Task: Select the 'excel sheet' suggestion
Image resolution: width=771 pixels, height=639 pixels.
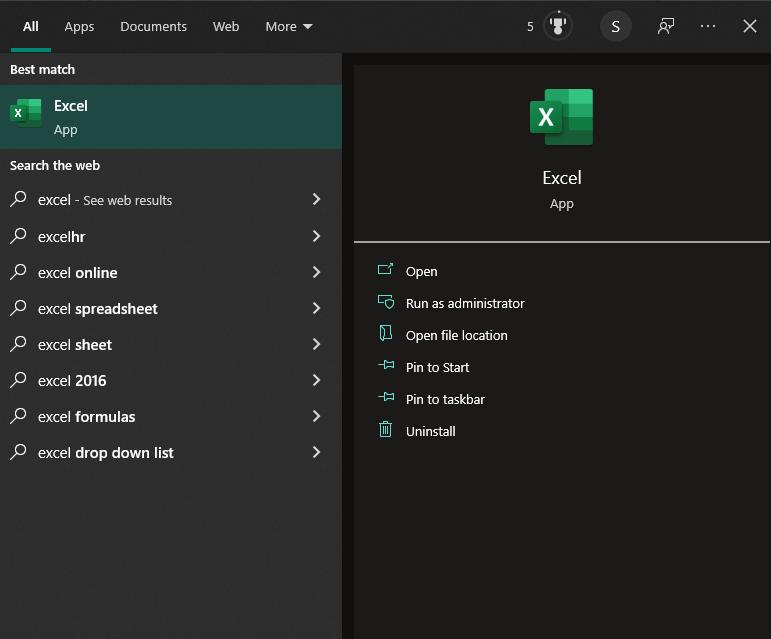Action: (x=171, y=344)
